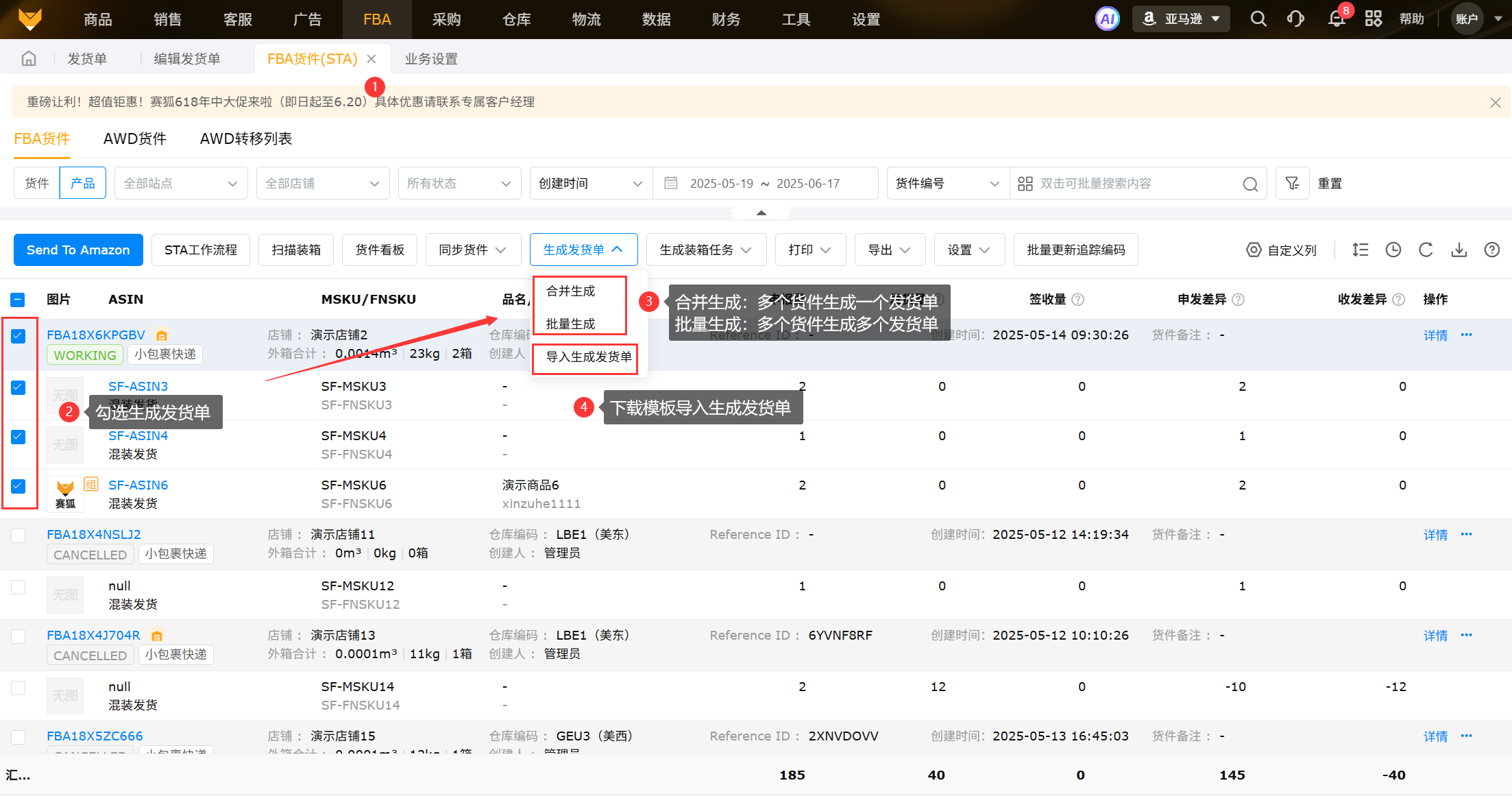This screenshot has width=1512, height=796.
Task: Open the notification bell icon
Action: [x=1337, y=19]
